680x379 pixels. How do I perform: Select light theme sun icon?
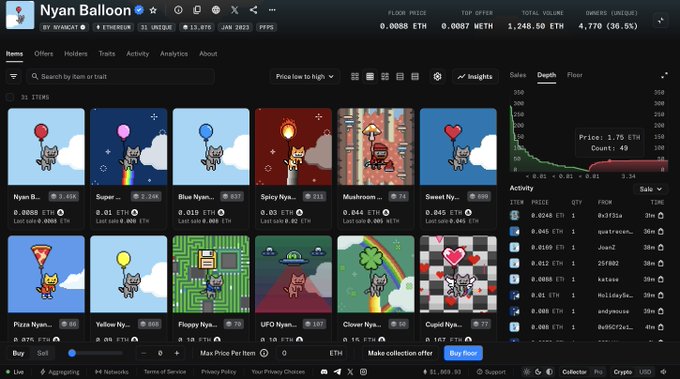tap(526, 372)
